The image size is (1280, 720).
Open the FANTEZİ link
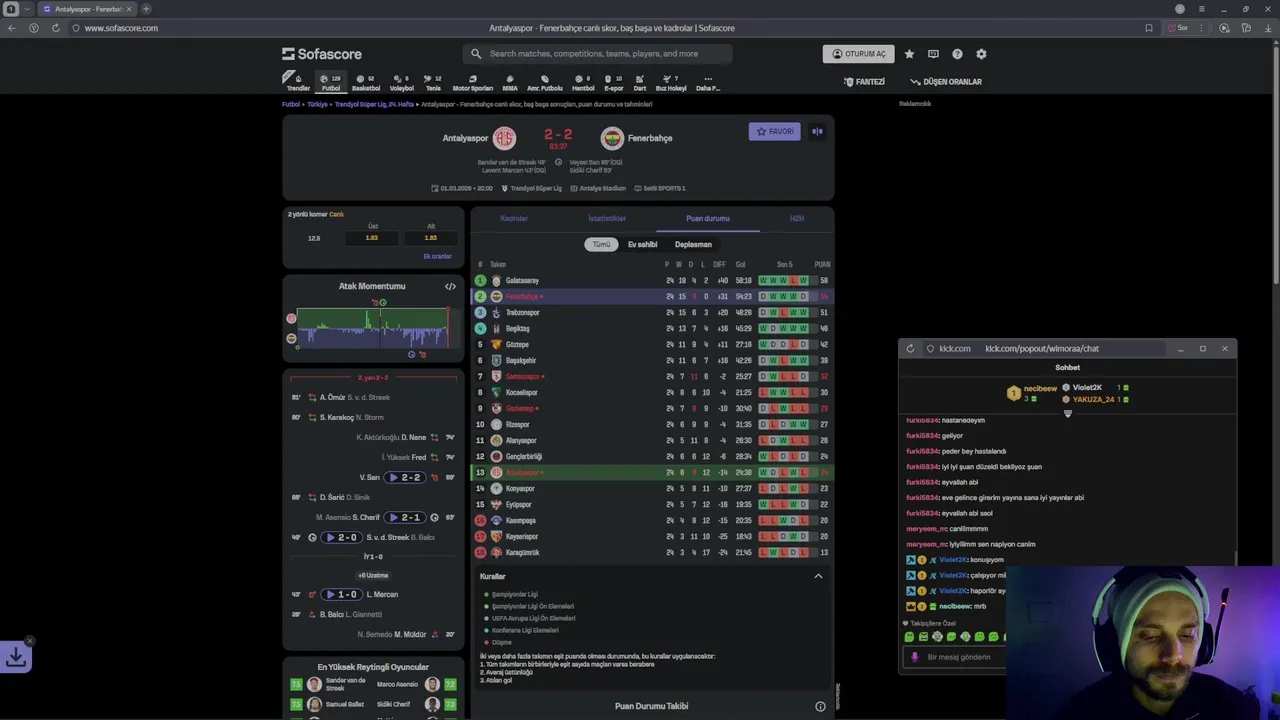pos(864,82)
